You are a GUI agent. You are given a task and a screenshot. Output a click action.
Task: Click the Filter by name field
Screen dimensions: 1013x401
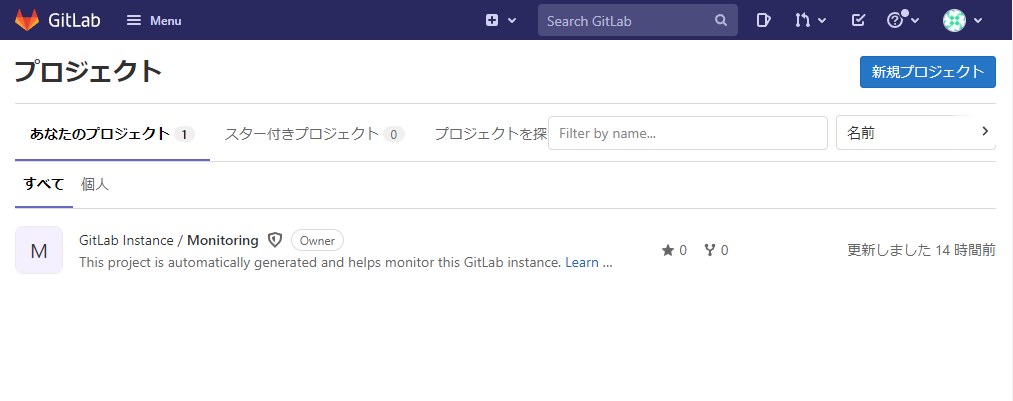click(687, 133)
